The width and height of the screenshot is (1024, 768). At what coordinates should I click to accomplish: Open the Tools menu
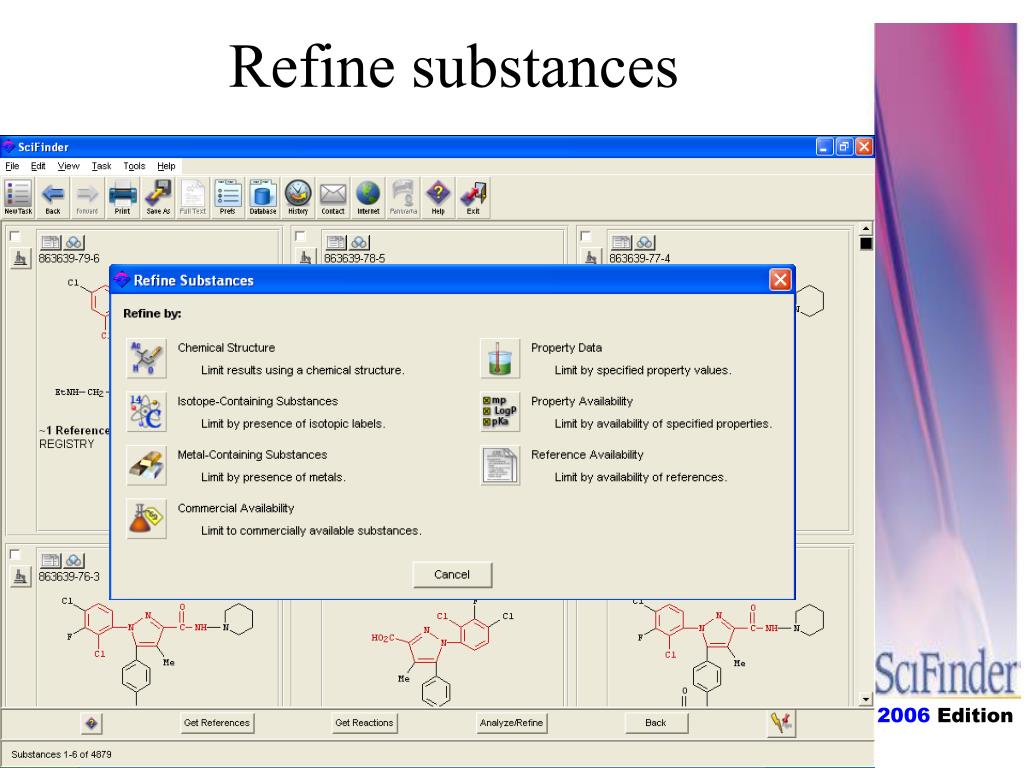(x=134, y=166)
